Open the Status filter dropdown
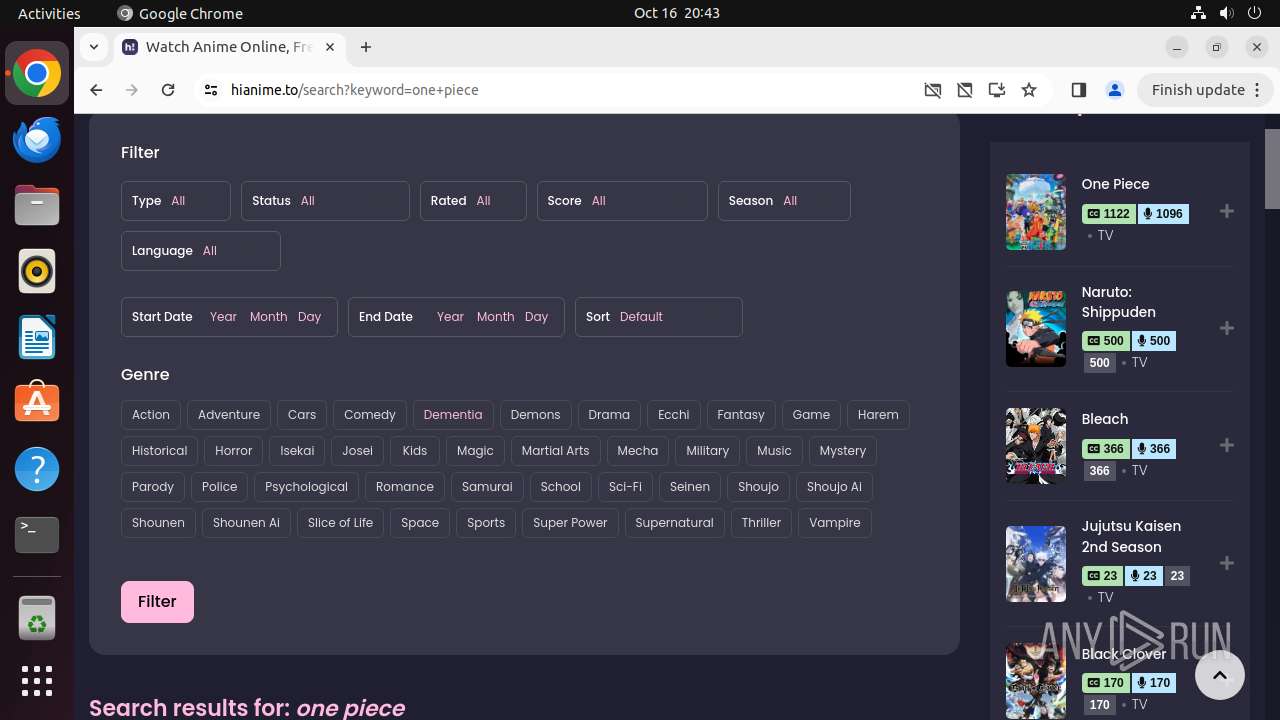The image size is (1280, 720). pyautogui.click(x=325, y=201)
